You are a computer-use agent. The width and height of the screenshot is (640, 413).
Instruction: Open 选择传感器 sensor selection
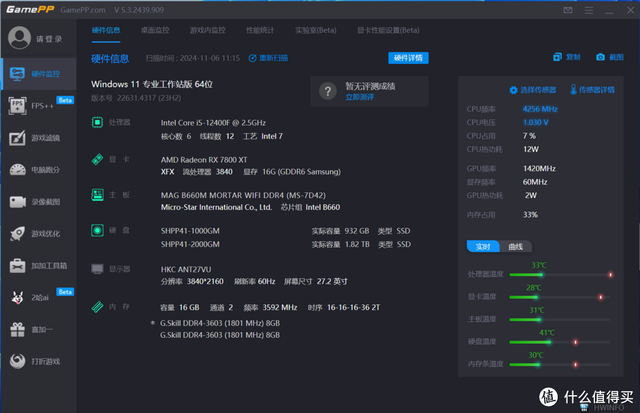[x=533, y=90]
